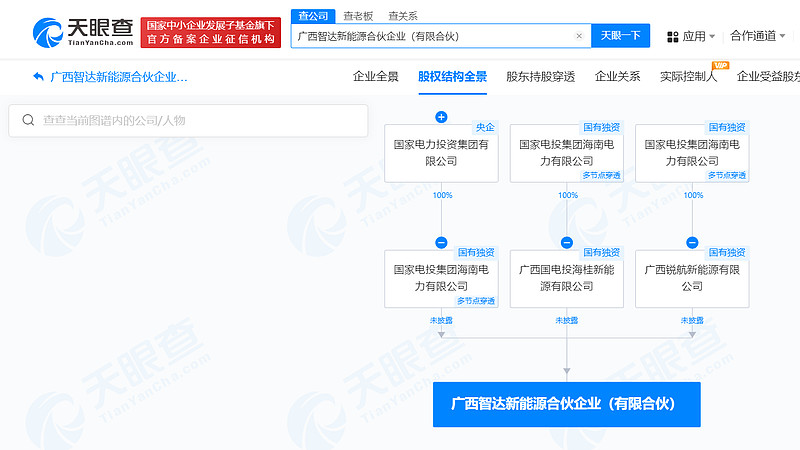800x450 pixels.
Task: Switch to the 查公司 search tab
Action: [313, 16]
